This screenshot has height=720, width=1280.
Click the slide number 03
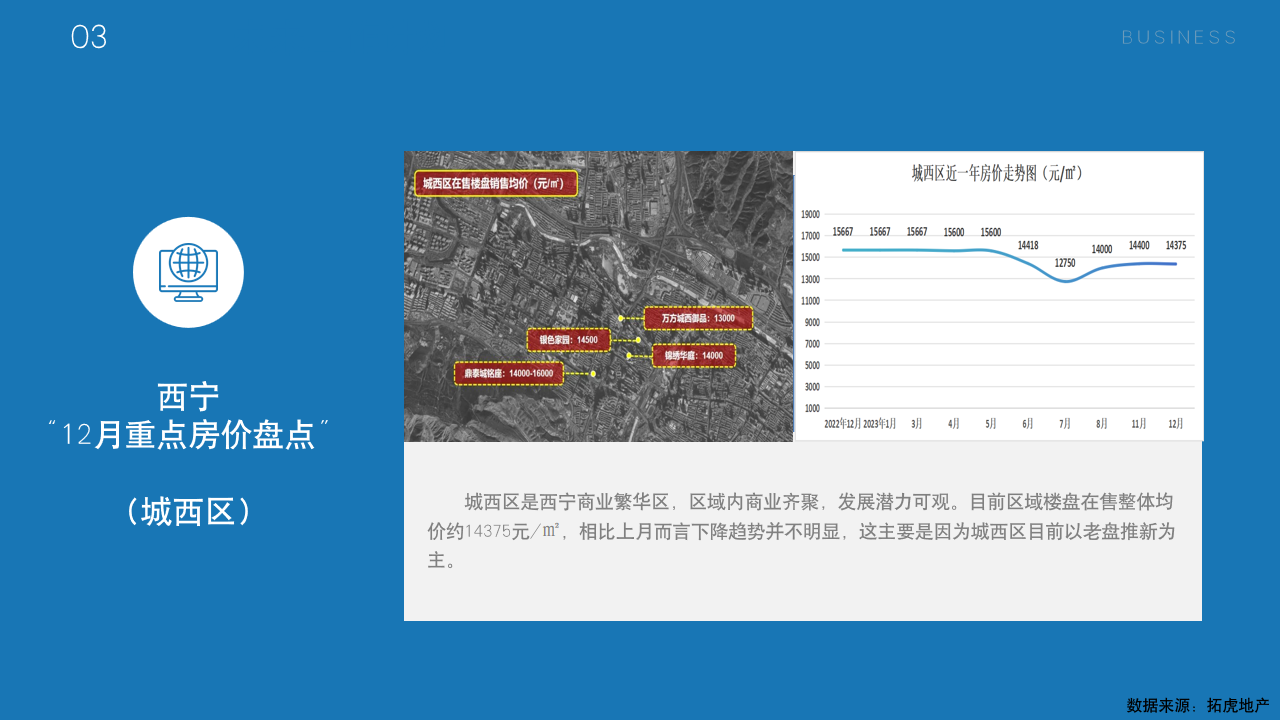tap(89, 38)
